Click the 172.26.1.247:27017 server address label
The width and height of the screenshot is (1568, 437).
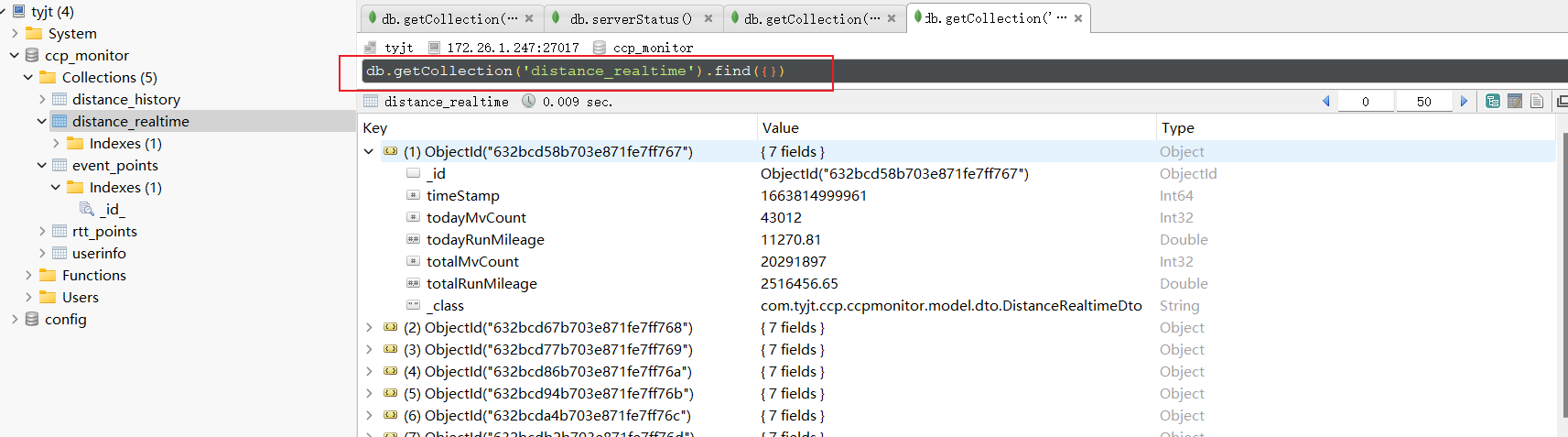click(513, 48)
